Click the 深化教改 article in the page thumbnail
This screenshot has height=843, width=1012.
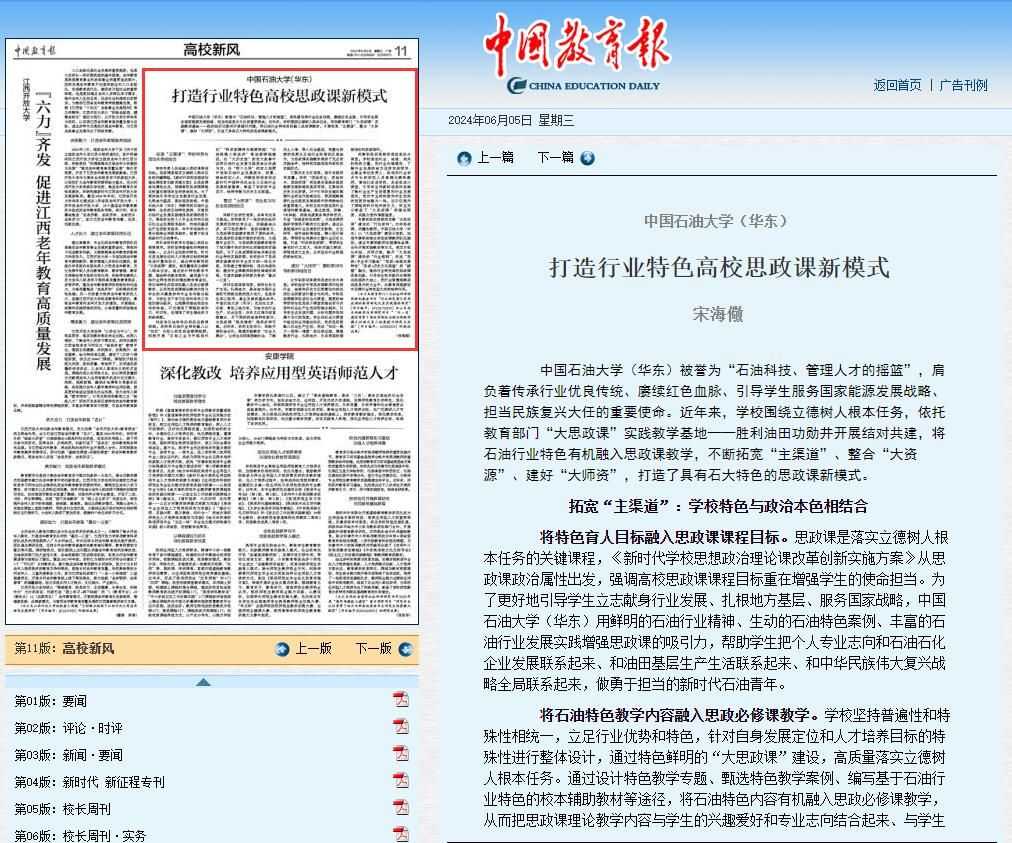click(x=279, y=372)
